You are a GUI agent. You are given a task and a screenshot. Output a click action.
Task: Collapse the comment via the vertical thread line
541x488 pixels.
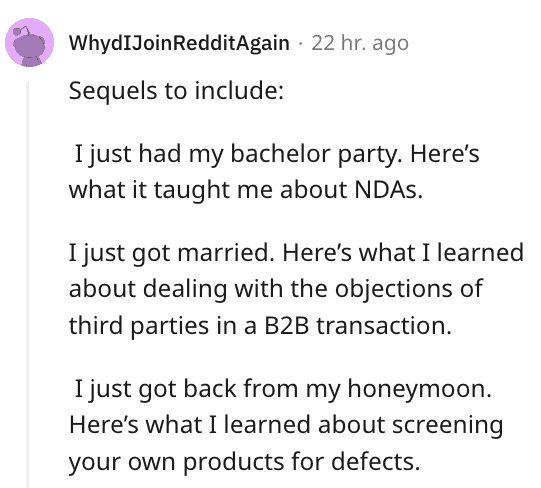pos(28,284)
